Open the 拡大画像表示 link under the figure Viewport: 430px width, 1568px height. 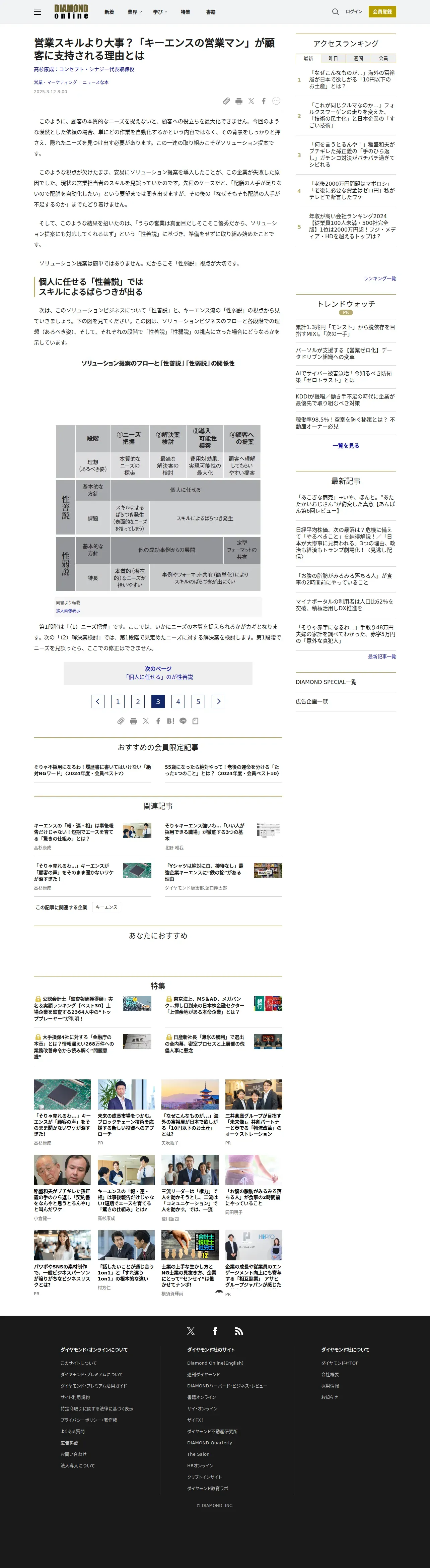[x=68, y=611]
